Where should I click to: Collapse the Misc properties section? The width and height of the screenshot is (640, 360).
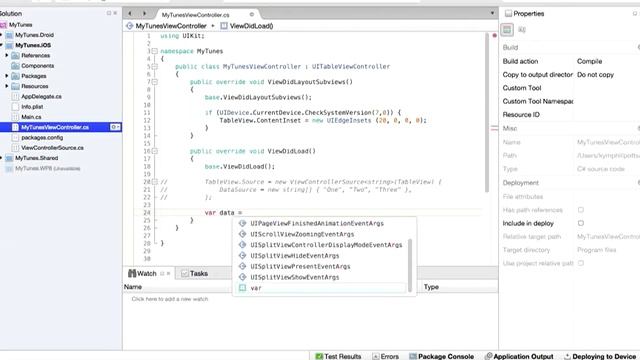click(x=638, y=128)
